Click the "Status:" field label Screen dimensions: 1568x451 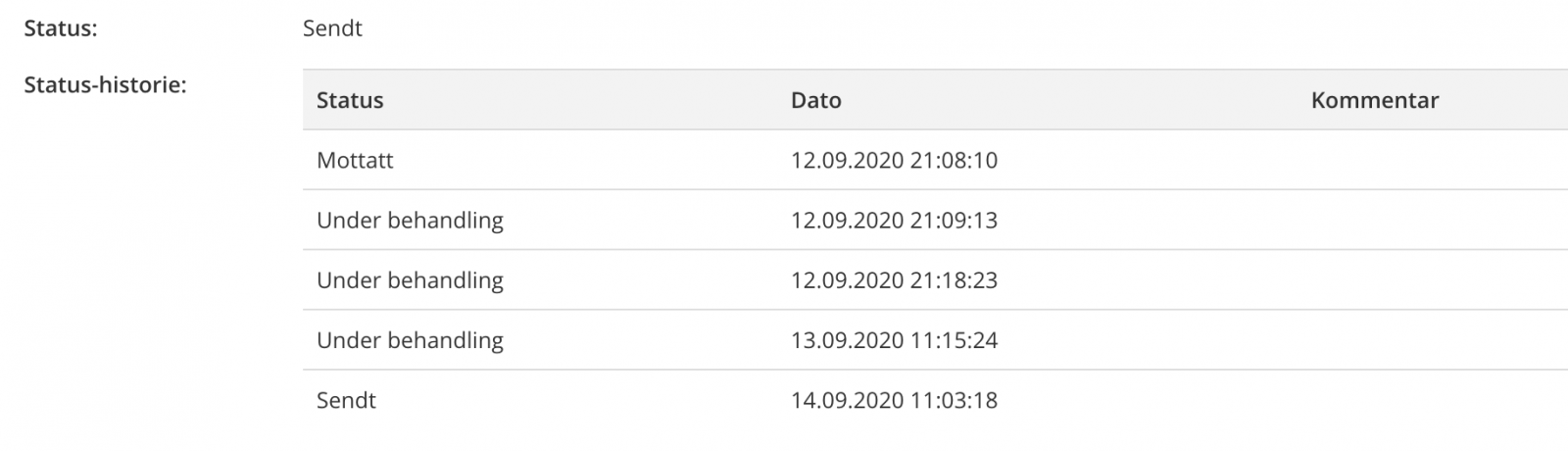(61, 28)
